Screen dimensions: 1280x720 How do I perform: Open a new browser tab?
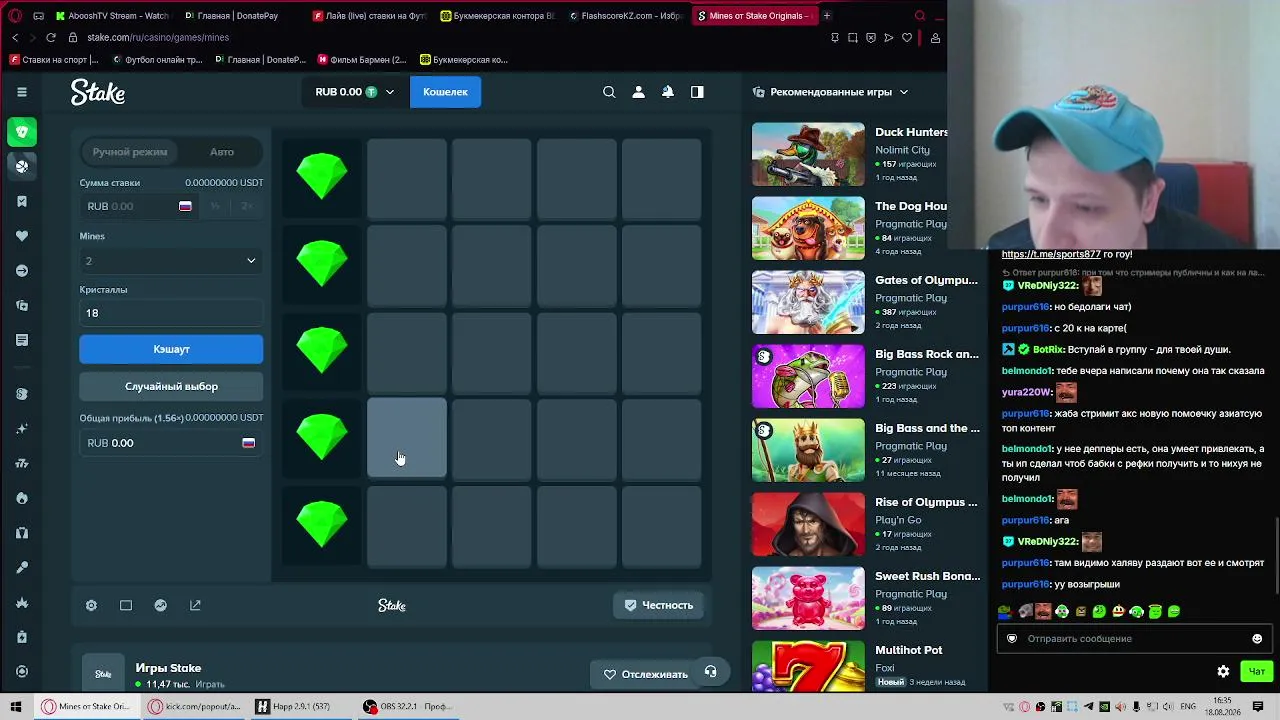pyautogui.click(x=827, y=16)
